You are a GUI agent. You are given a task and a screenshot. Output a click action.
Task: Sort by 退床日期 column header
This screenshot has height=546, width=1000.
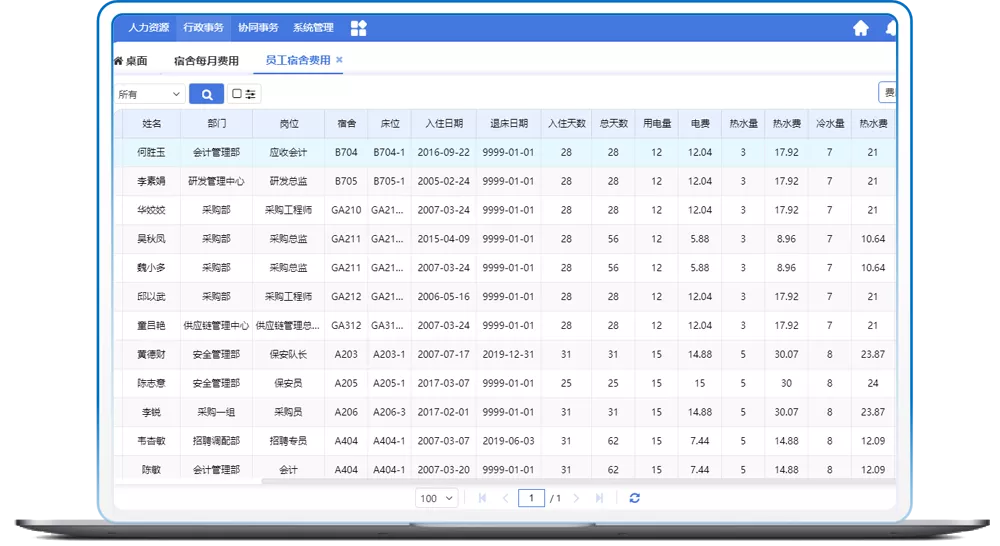point(508,124)
